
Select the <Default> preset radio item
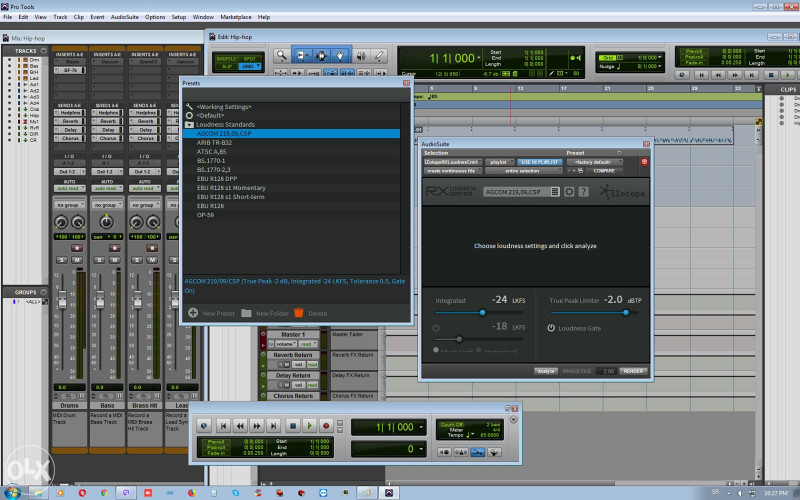click(x=189, y=115)
